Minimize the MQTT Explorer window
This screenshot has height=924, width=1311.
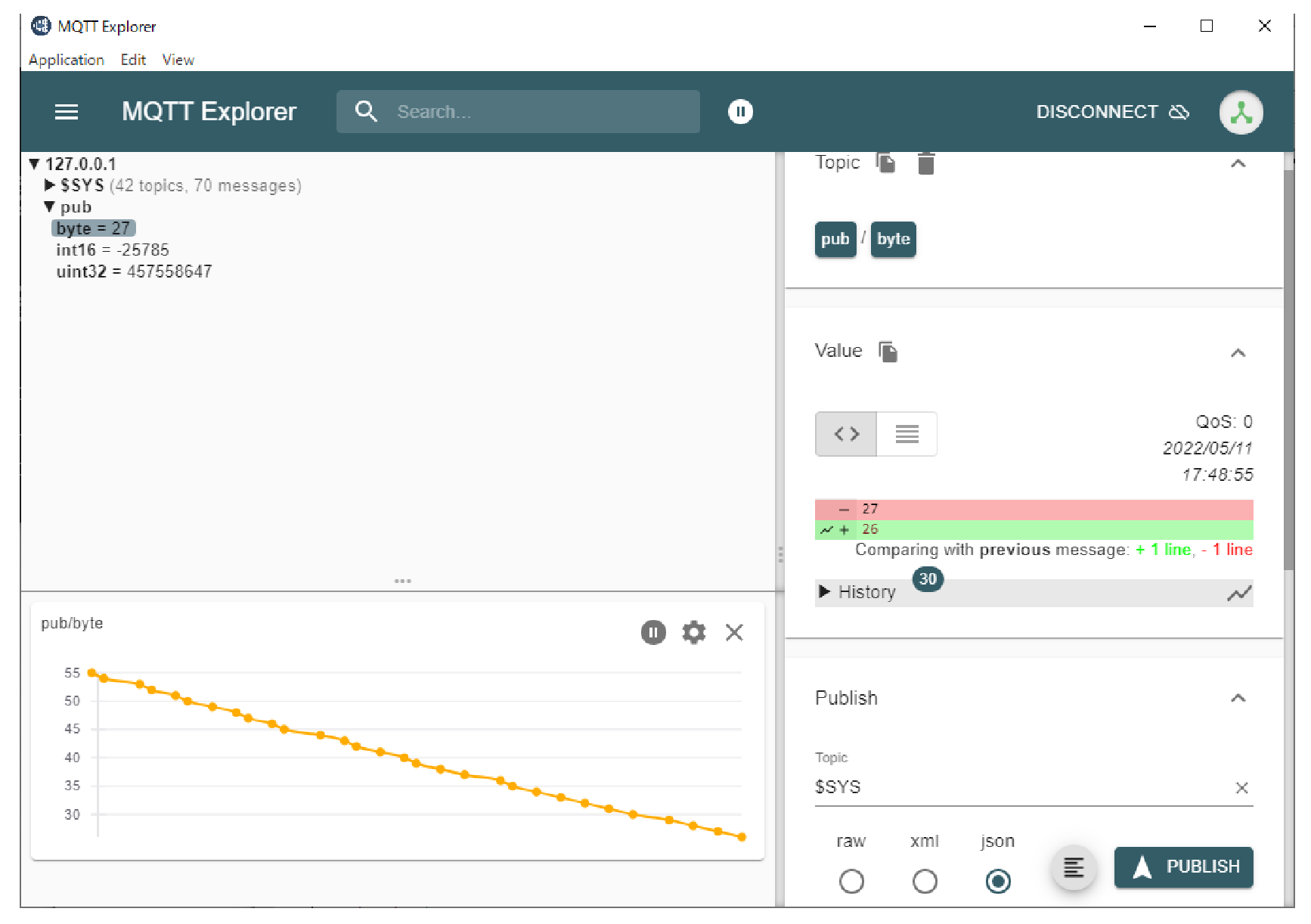point(1150,26)
